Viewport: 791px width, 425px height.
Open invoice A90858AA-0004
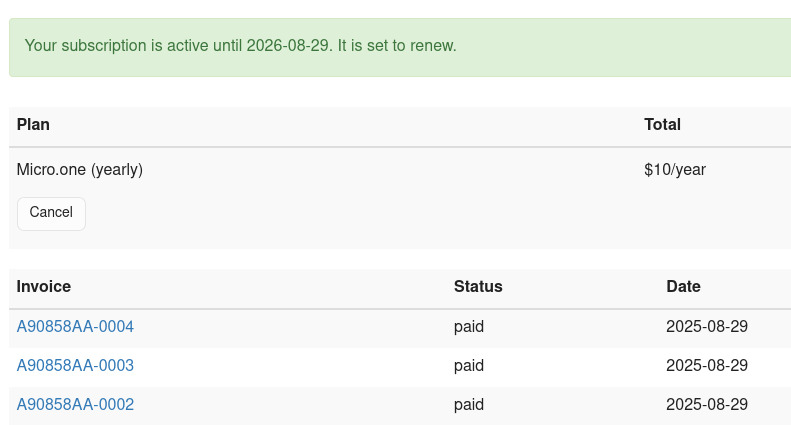pyautogui.click(x=75, y=327)
